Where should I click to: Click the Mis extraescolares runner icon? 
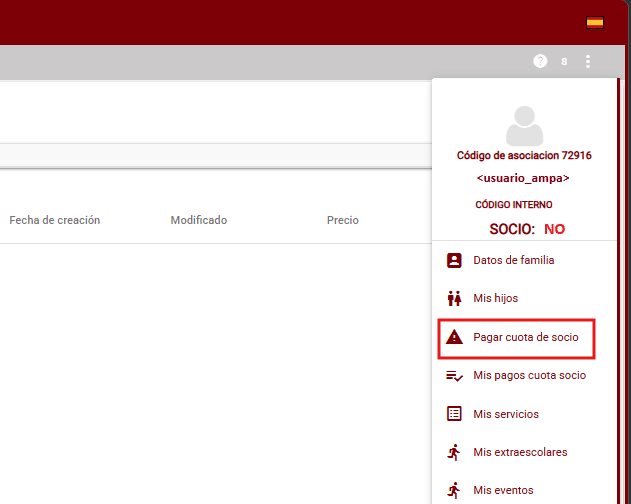(454, 452)
